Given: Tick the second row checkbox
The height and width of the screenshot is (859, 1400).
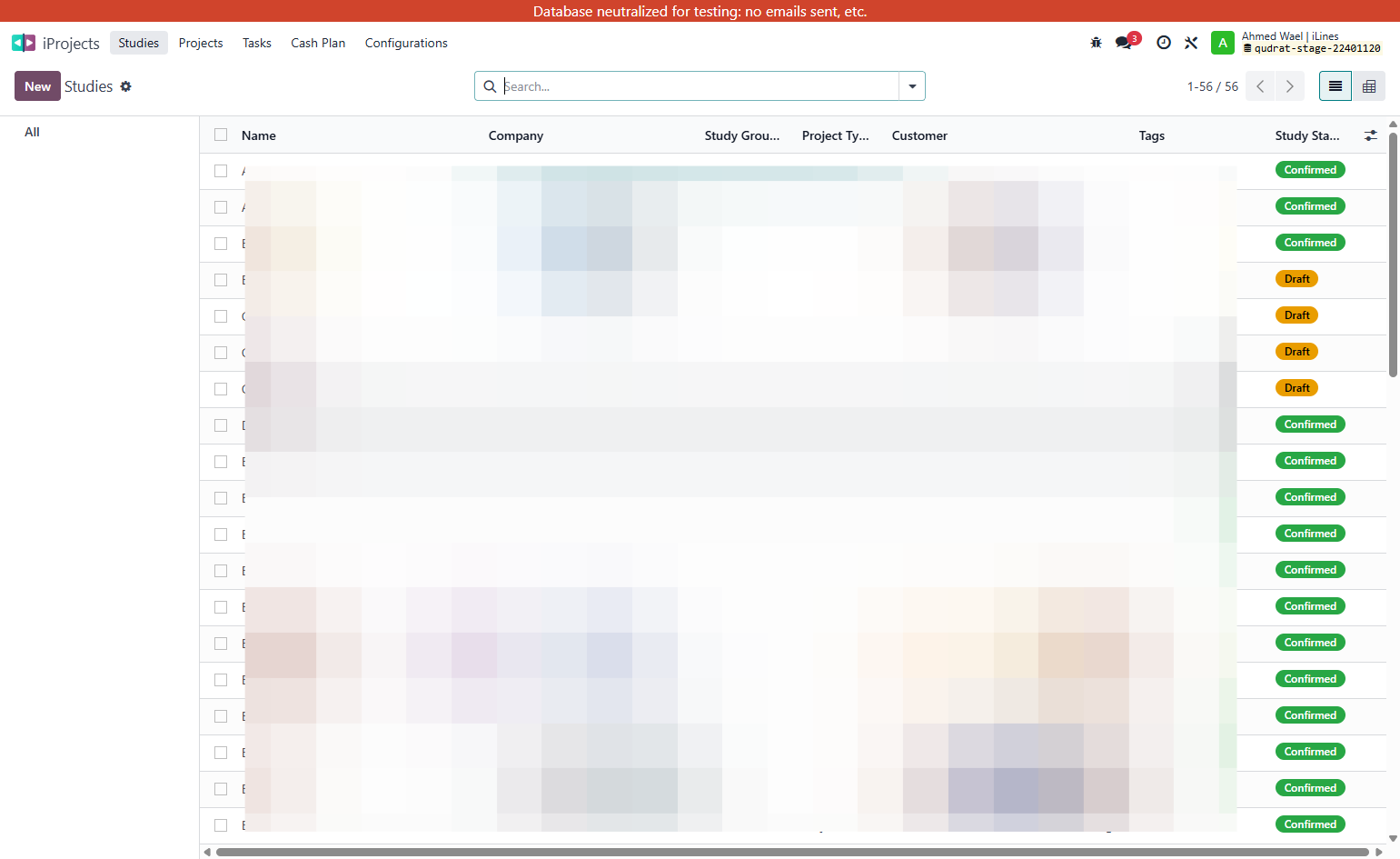Looking at the screenshot, I should pyautogui.click(x=221, y=207).
